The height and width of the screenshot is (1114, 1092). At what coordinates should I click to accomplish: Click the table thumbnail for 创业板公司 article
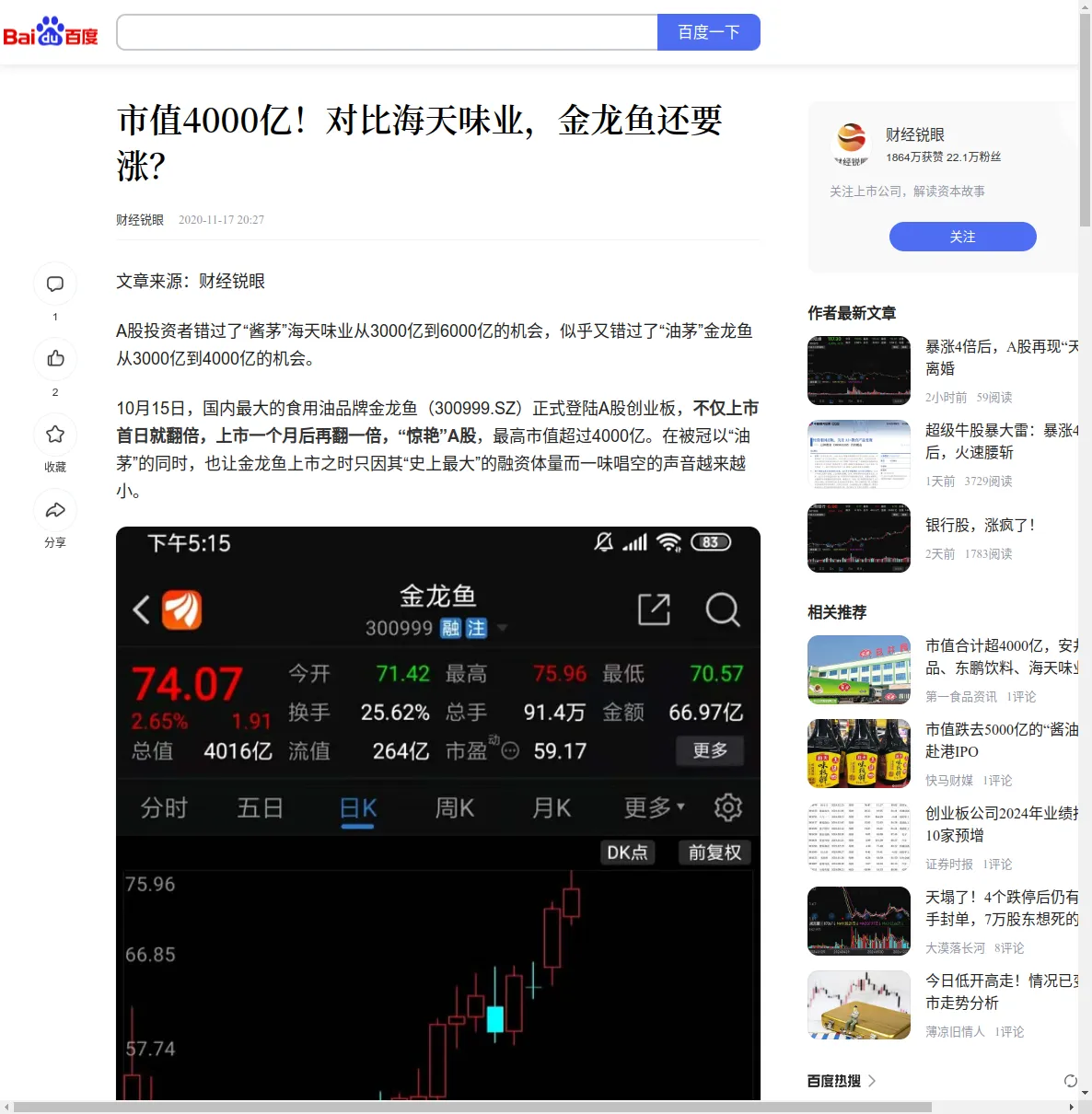(859, 837)
